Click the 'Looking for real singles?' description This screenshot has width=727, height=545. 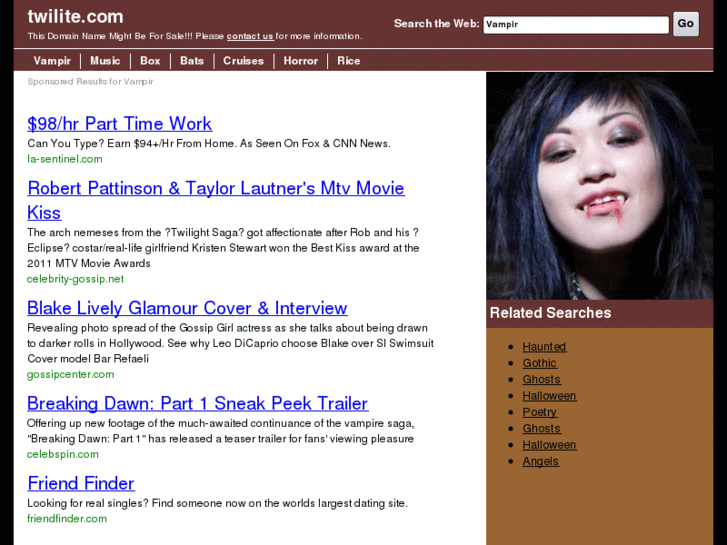pyautogui.click(x=217, y=503)
